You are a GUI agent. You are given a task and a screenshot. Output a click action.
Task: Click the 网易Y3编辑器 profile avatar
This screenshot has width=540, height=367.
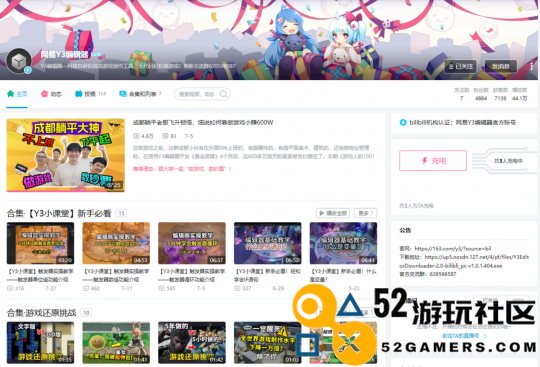(19, 61)
